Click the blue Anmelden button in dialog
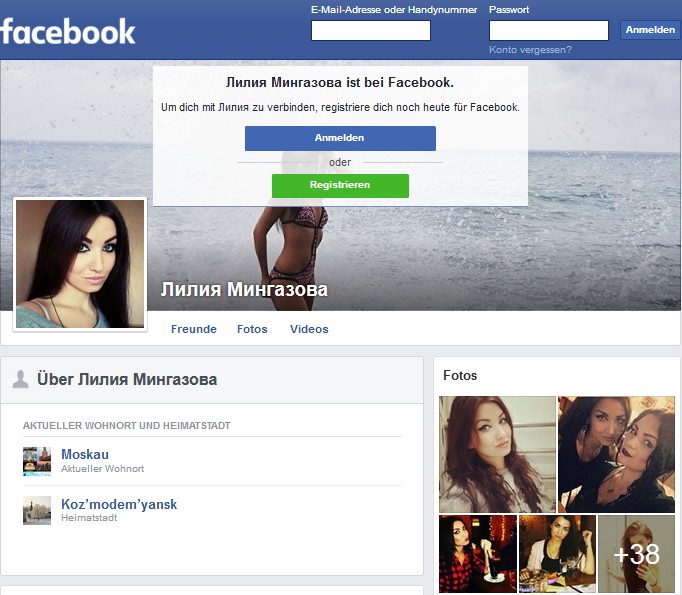 click(340, 138)
